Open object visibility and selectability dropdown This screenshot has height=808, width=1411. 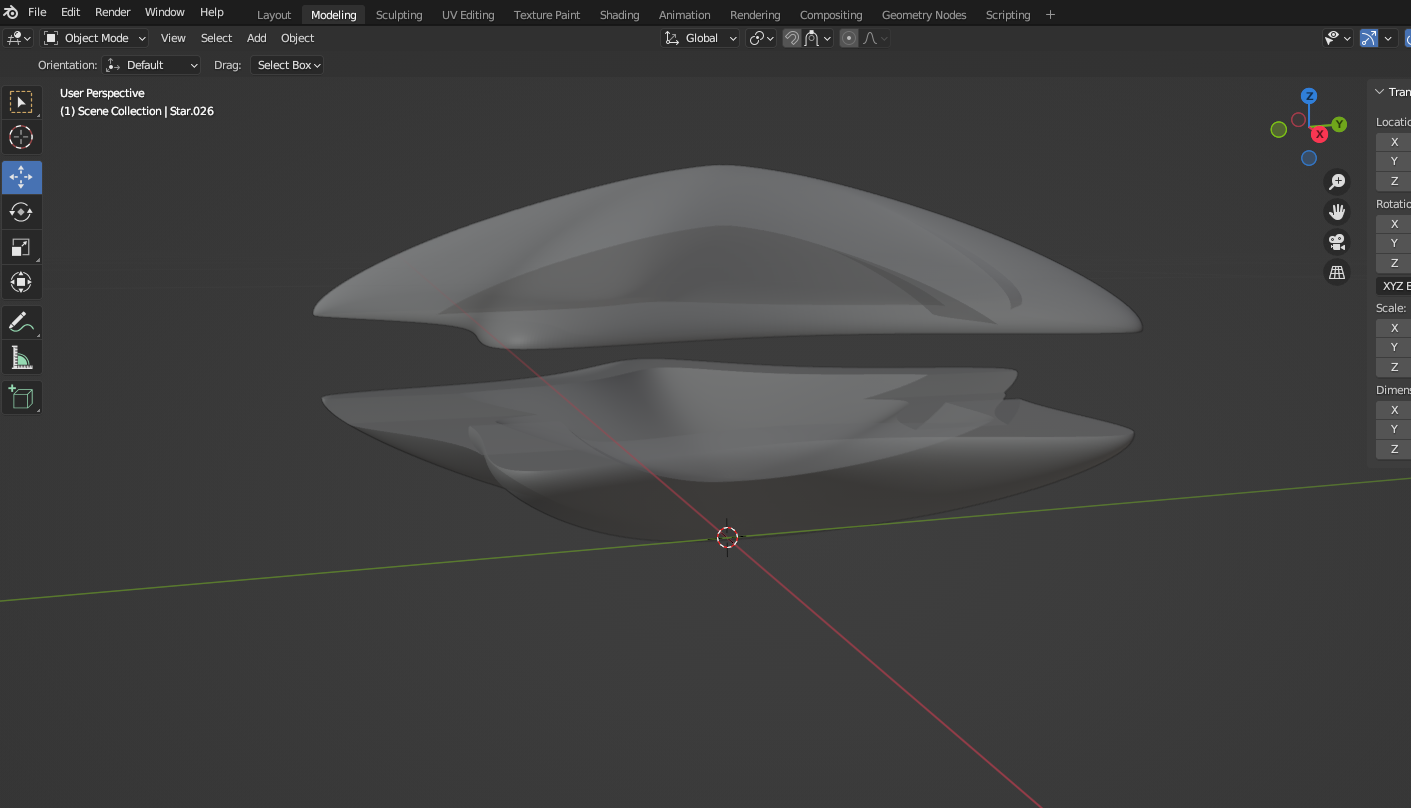[1338, 38]
